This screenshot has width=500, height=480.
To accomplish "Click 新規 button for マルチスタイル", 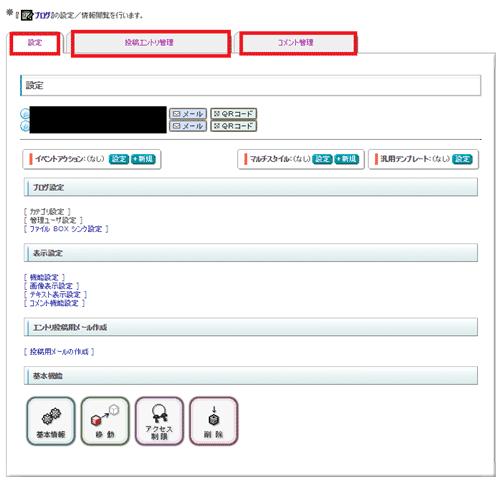I will coord(347,159).
